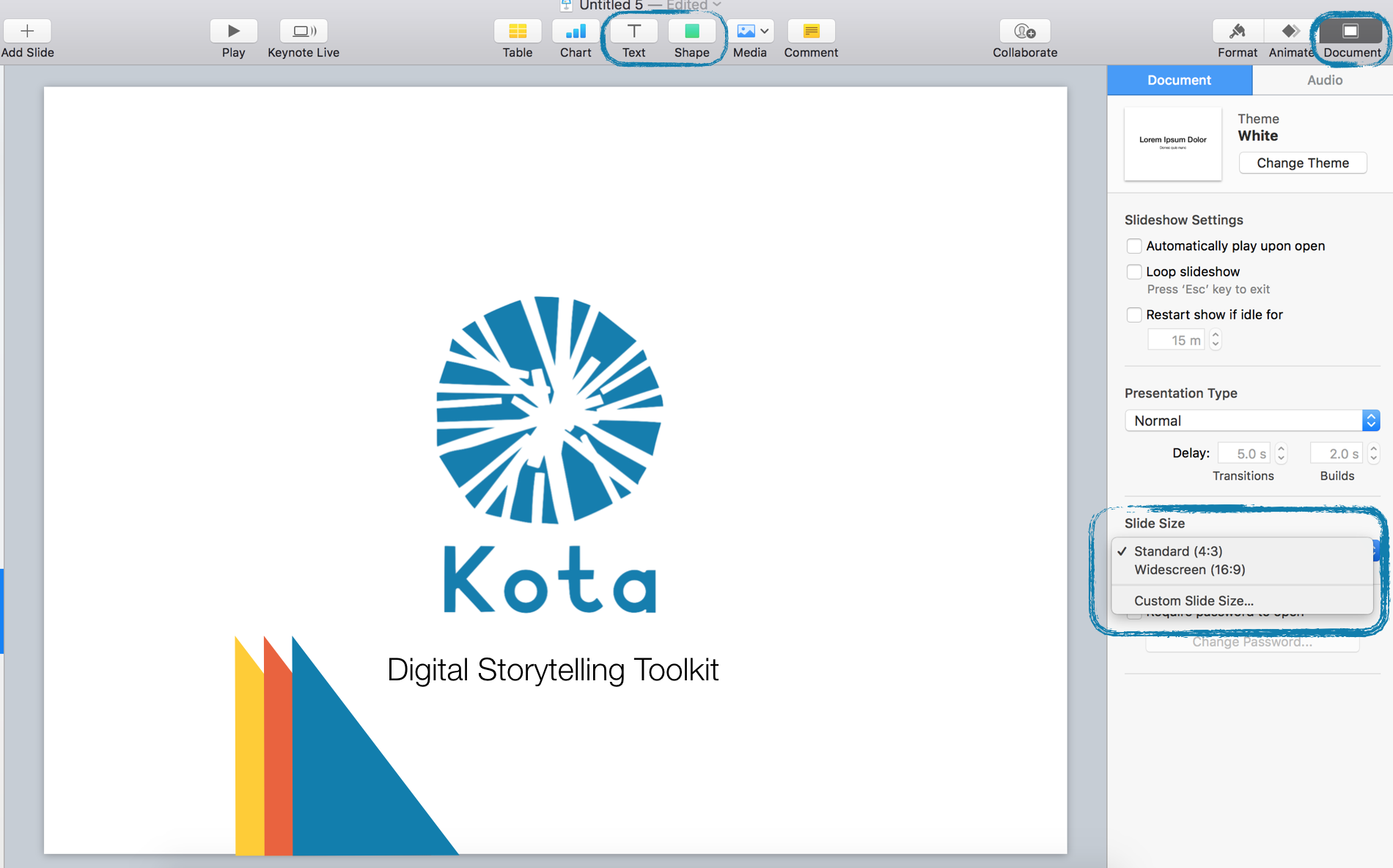Click the Transitions delay stepper
1393x868 pixels.
[1281, 453]
